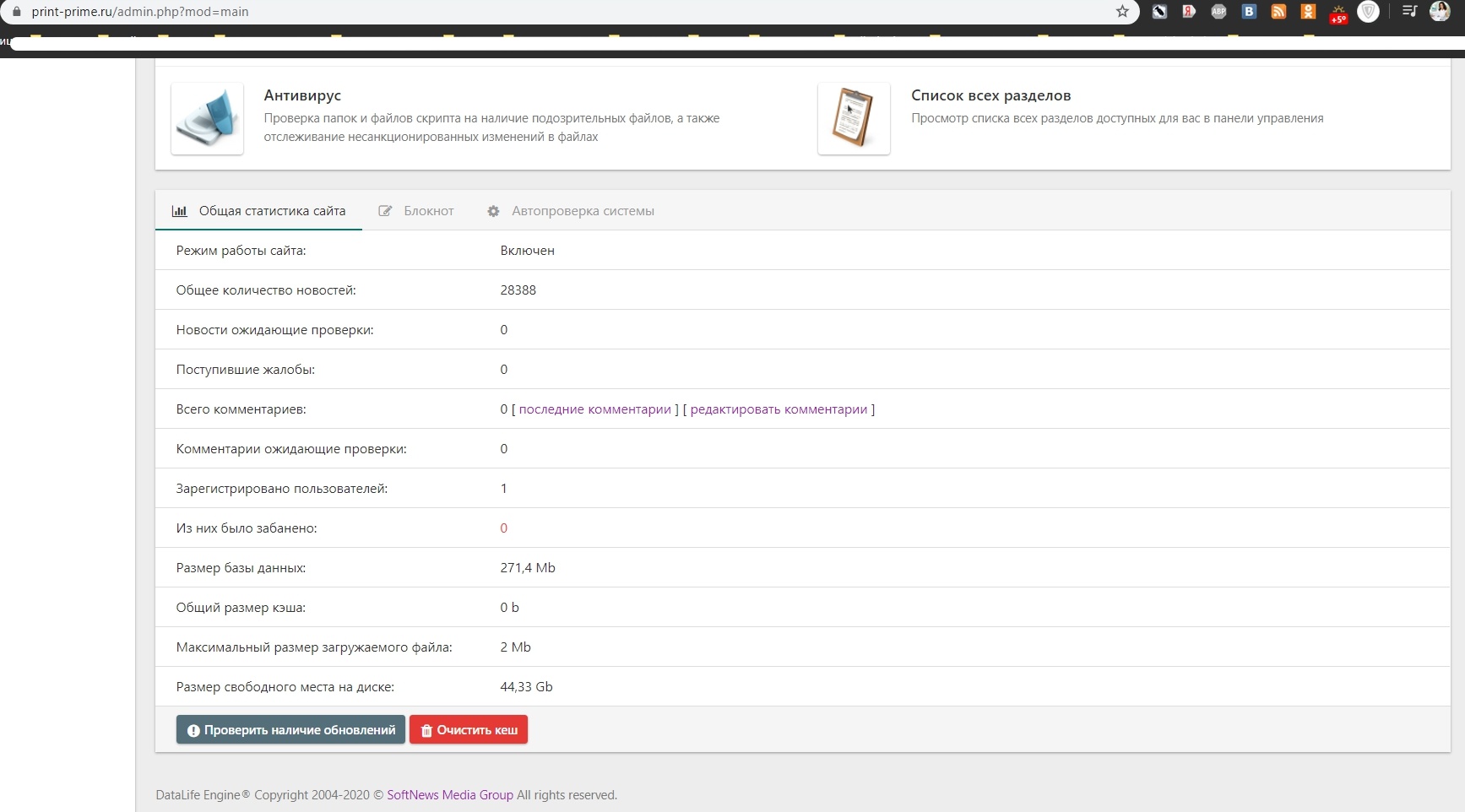
Task: Click the Антивирус description text
Action: click(491, 127)
